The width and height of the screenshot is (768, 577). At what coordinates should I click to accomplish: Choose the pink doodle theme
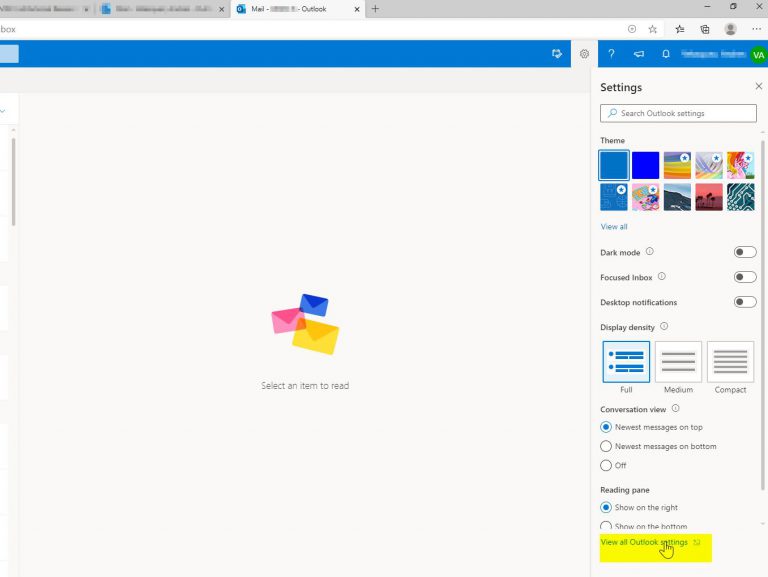[x=646, y=197]
